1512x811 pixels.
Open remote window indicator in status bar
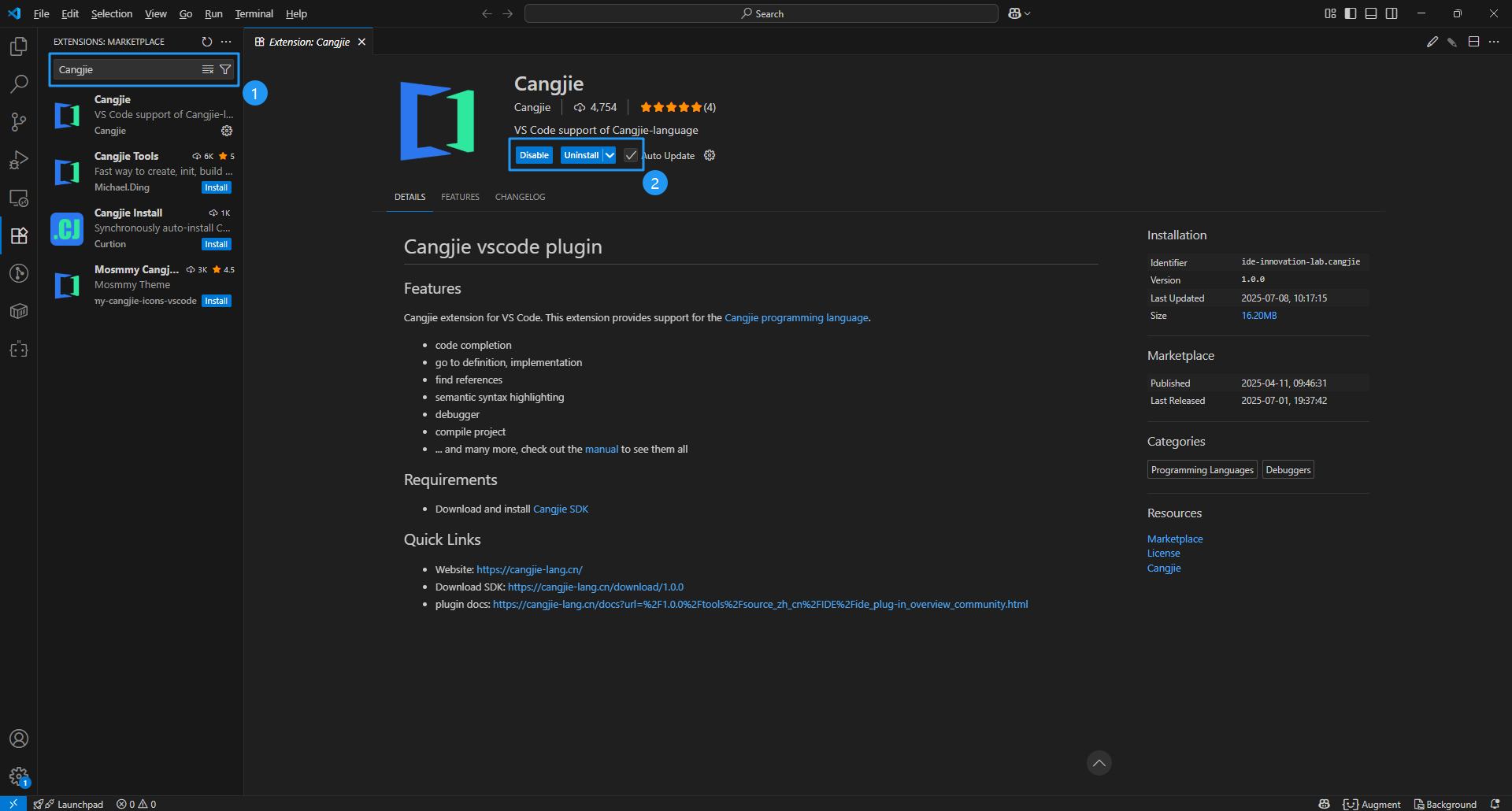(13, 804)
